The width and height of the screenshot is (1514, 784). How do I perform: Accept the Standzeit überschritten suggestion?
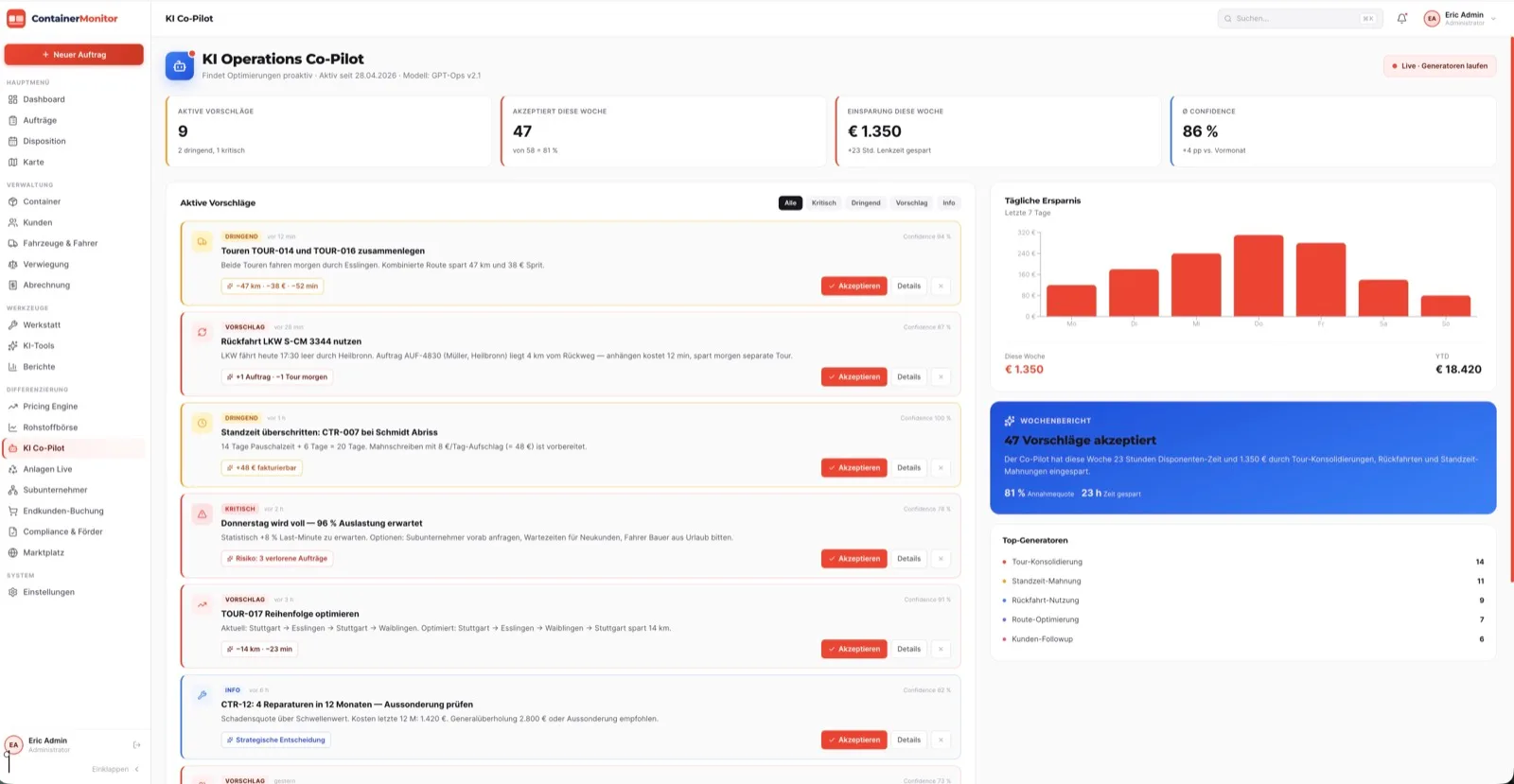pyautogui.click(x=854, y=467)
